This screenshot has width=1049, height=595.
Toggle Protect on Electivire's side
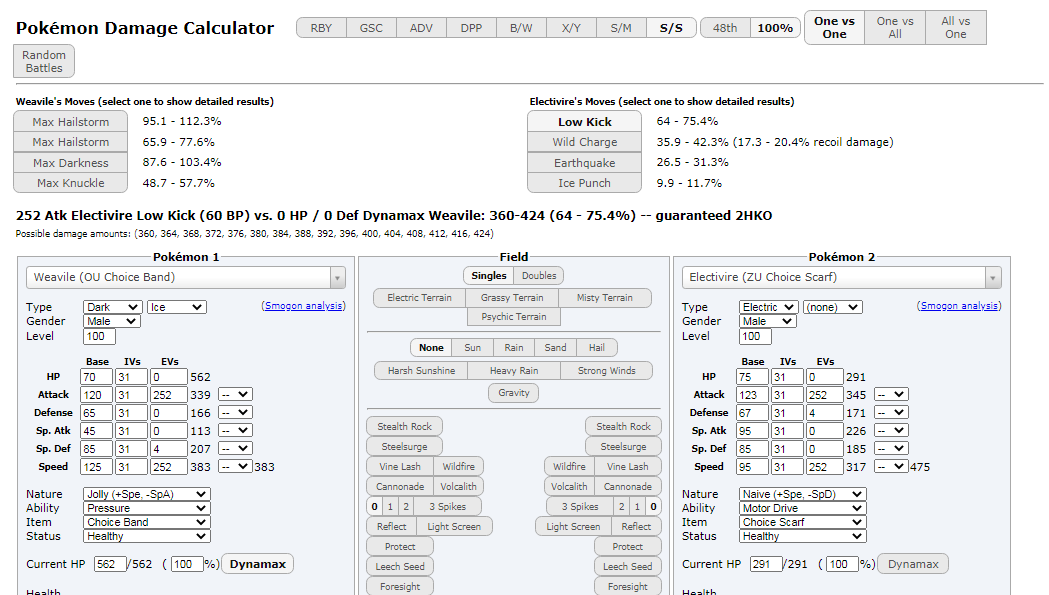click(x=628, y=547)
